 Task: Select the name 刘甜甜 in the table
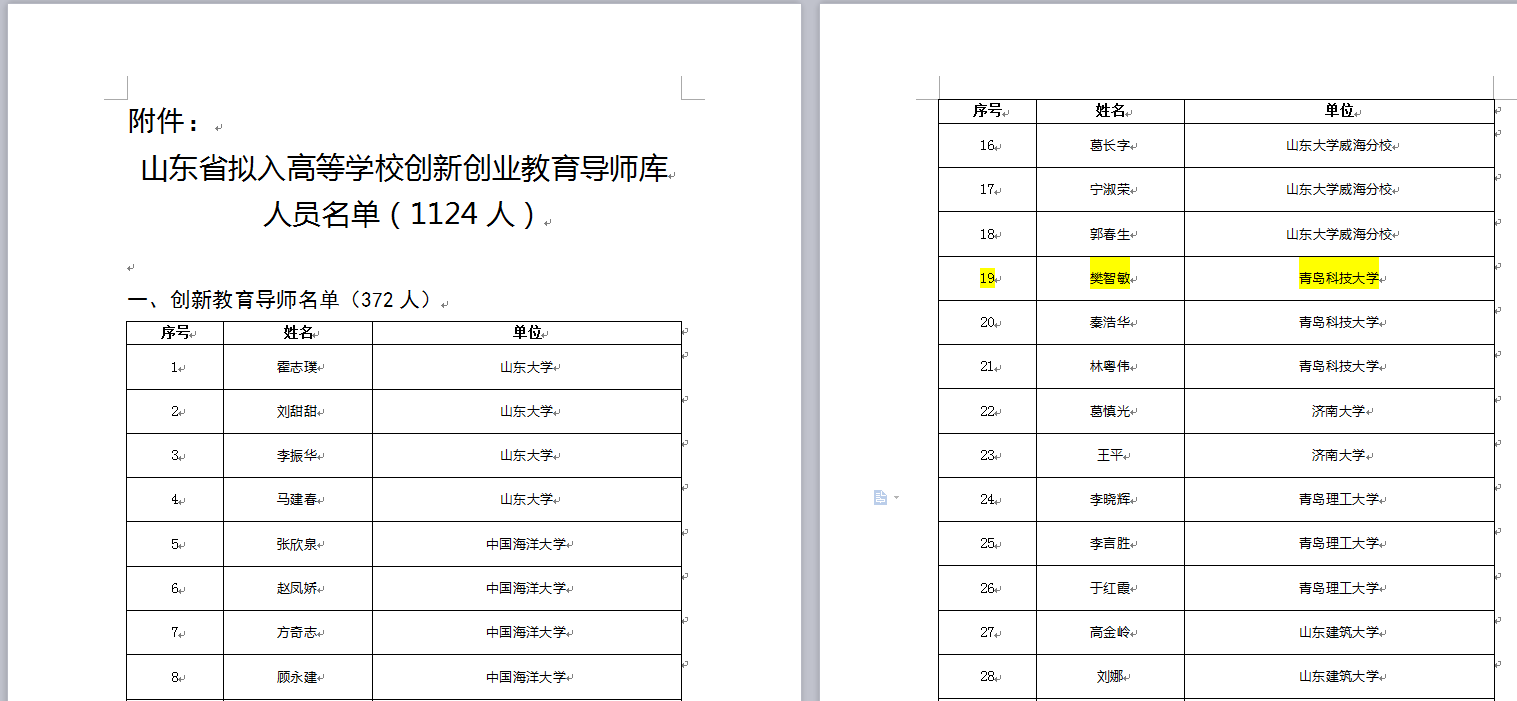point(297,411)
